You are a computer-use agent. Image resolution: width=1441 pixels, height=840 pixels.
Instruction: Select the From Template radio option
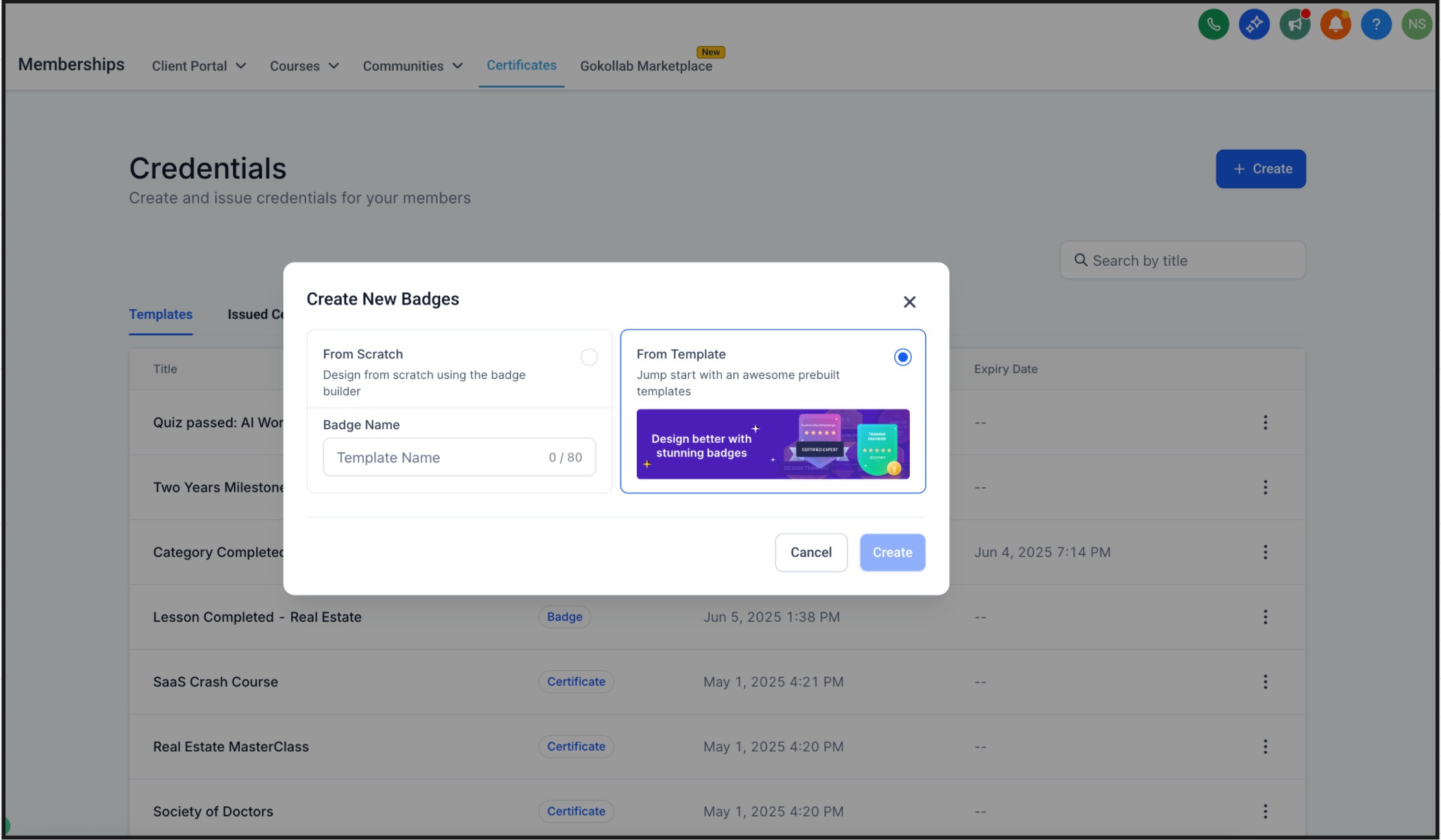coord(902,357)
